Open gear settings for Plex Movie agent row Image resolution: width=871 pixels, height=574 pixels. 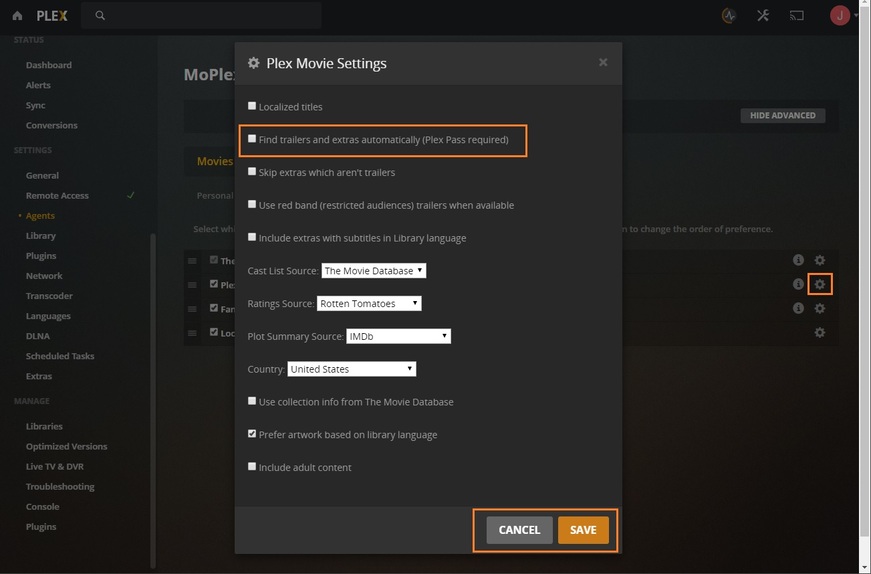tap(819, 284)
